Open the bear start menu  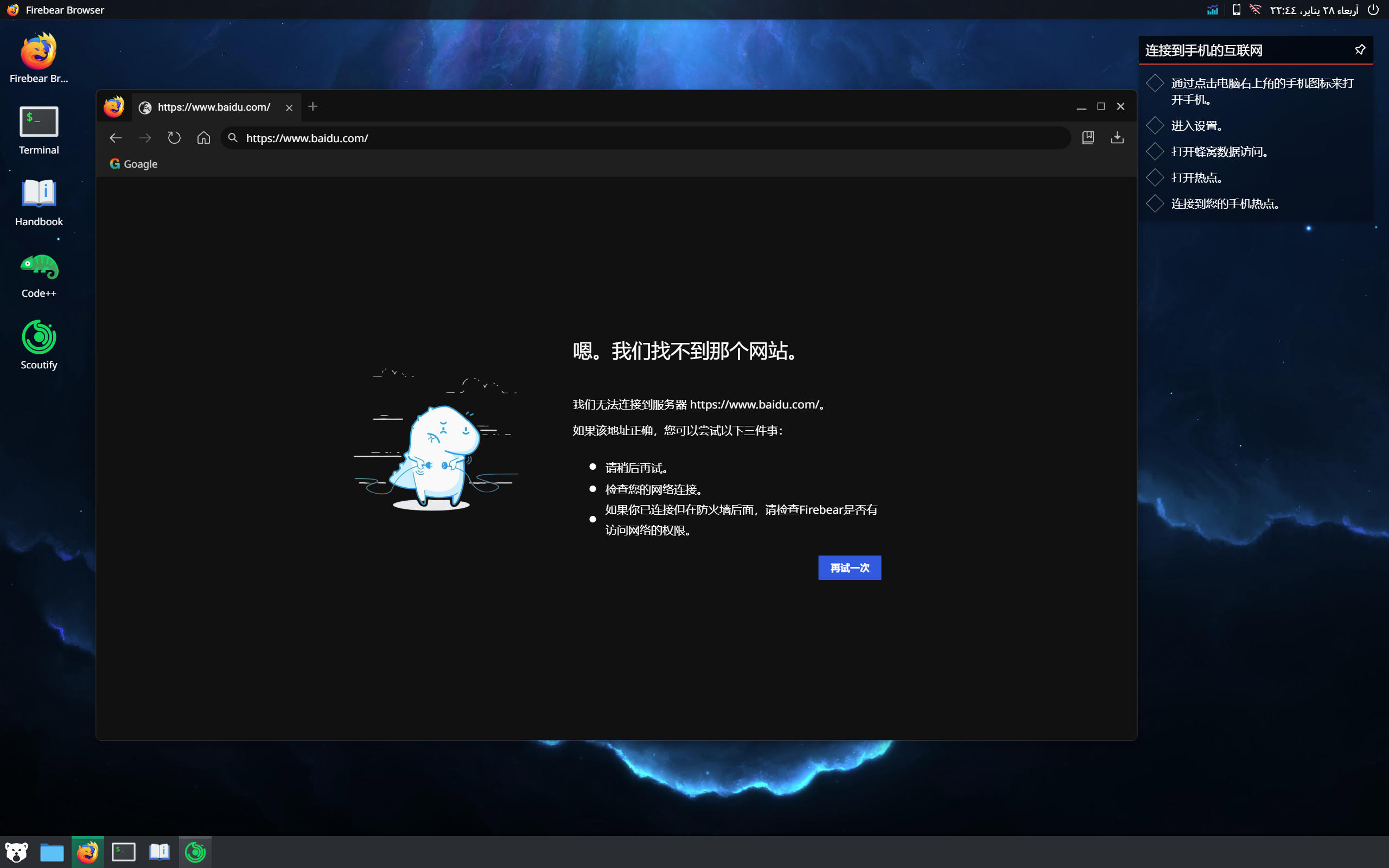(16, 852)
